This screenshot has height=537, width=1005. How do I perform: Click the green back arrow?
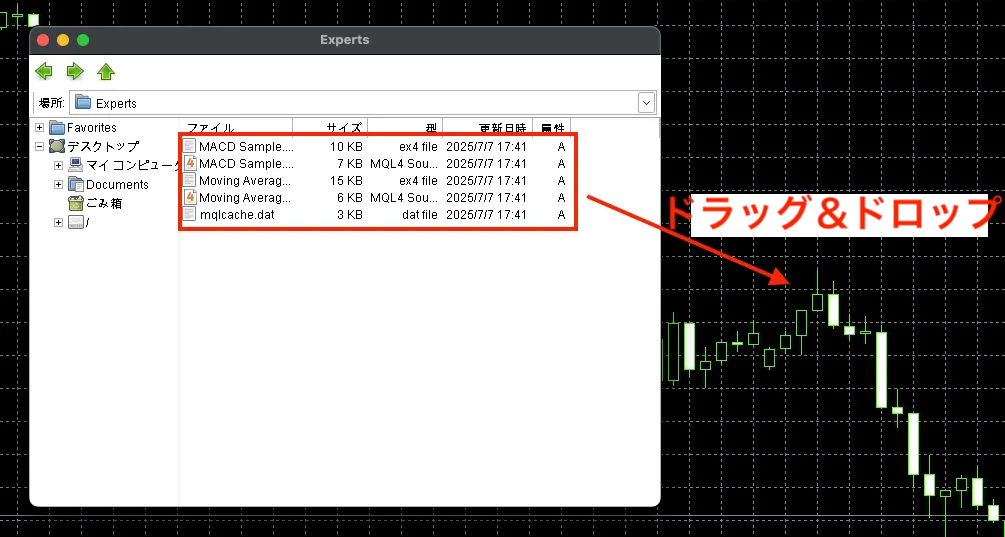click(44, 71)
